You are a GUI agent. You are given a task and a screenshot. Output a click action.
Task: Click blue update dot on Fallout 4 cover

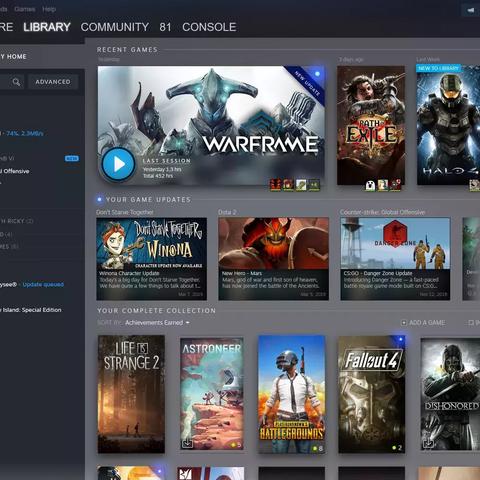tap(400, 339)
